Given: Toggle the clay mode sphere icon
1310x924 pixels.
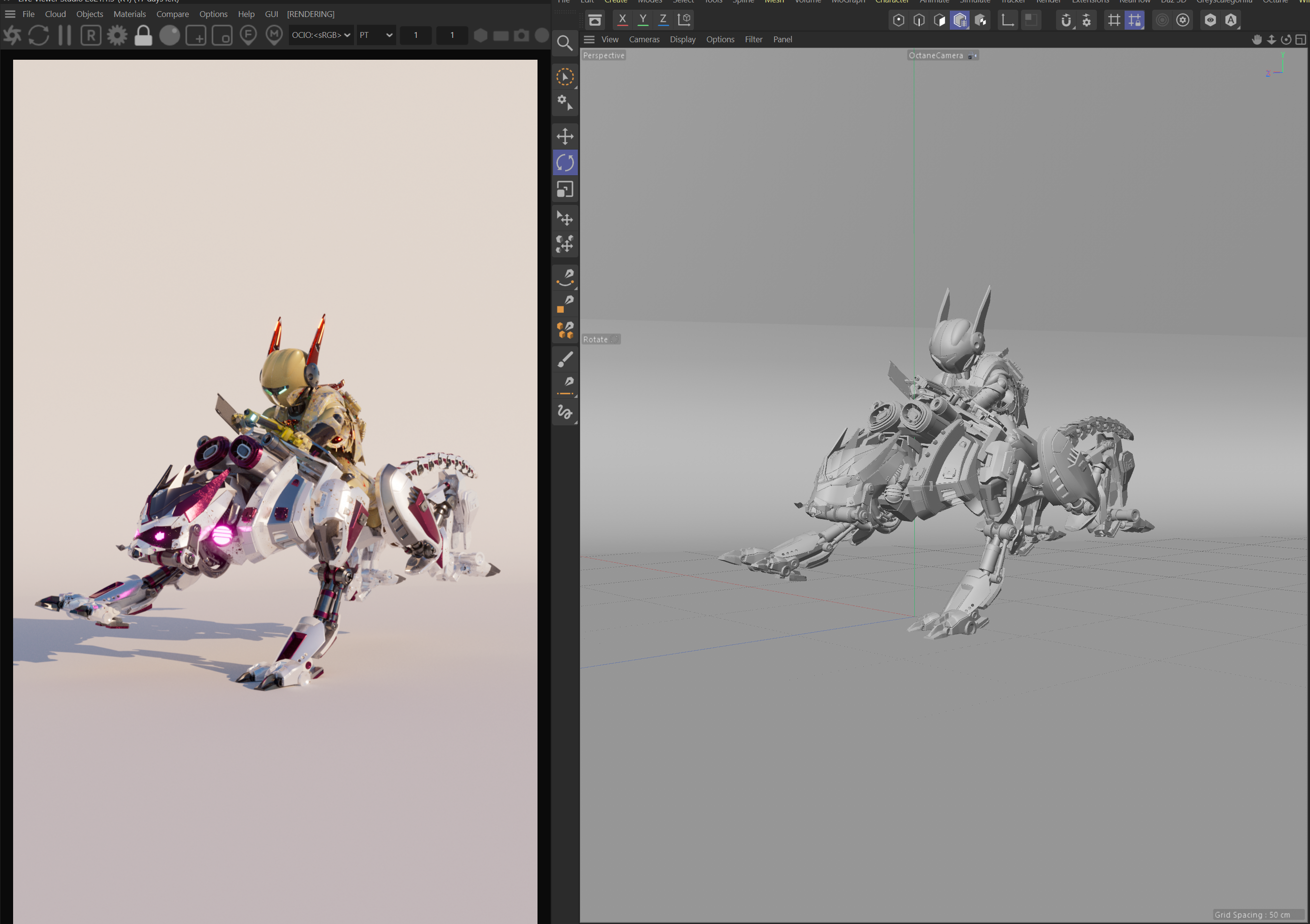Looking at the screenshot, I should [169, 35].
